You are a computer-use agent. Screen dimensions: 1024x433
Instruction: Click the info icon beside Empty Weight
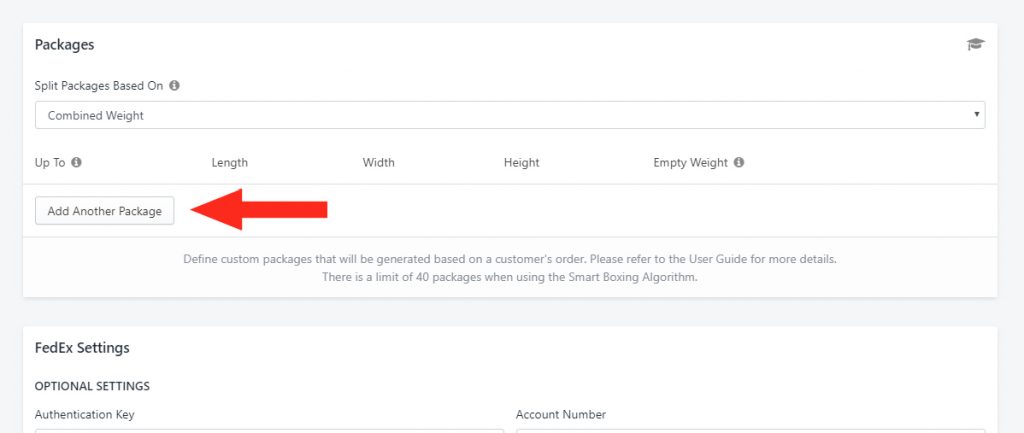point(739,163)
